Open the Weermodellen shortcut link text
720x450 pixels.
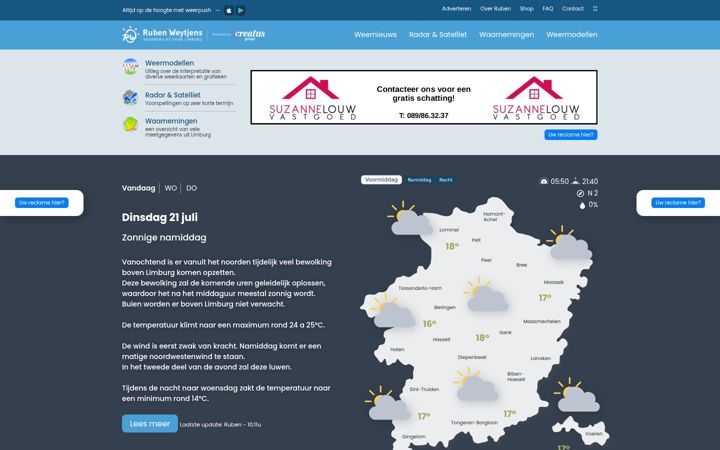click(x=169, y=63)
